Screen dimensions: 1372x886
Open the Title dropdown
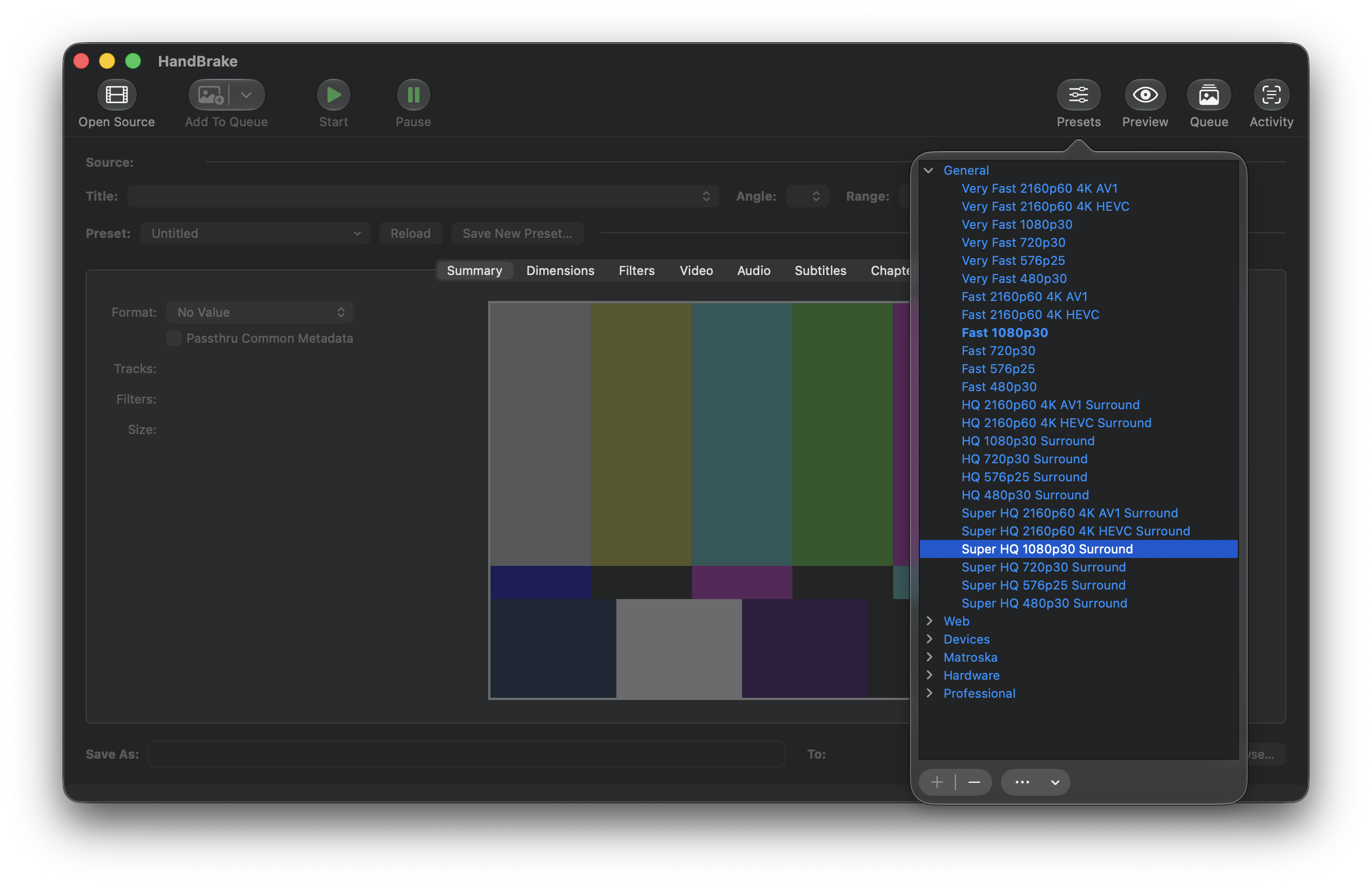(x=423, y=196)
